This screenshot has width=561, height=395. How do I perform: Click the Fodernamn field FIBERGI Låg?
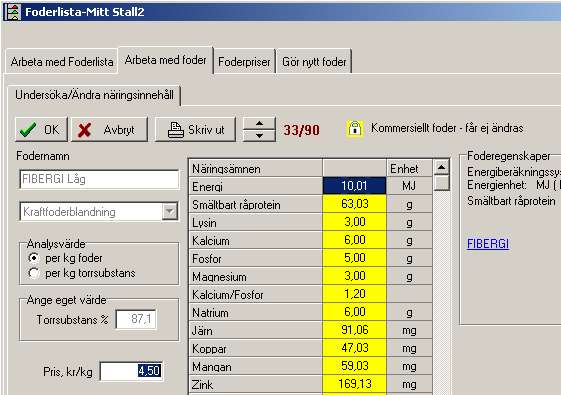[99, 179]
